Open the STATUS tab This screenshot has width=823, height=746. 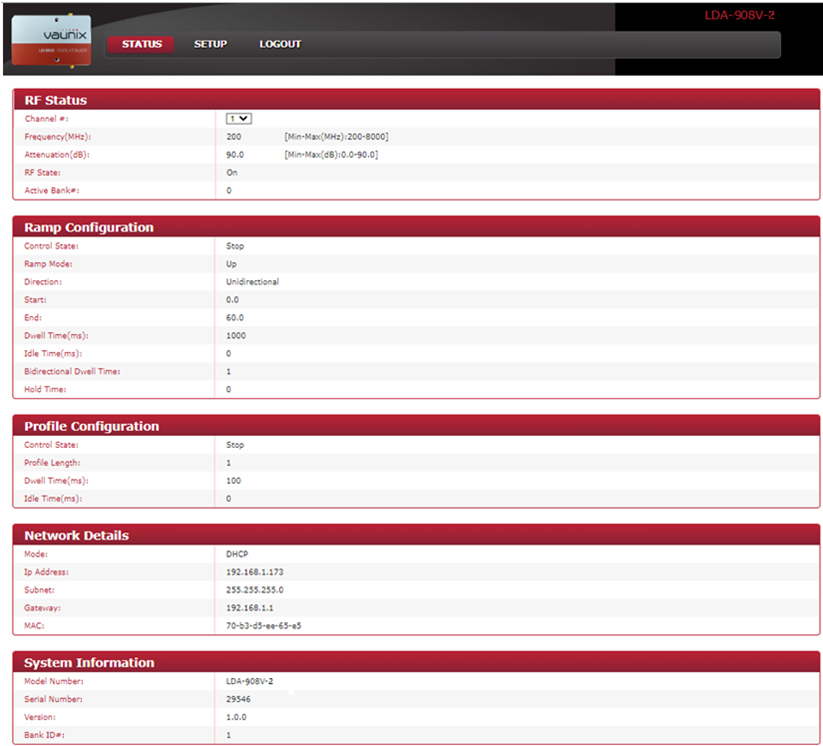141,44
